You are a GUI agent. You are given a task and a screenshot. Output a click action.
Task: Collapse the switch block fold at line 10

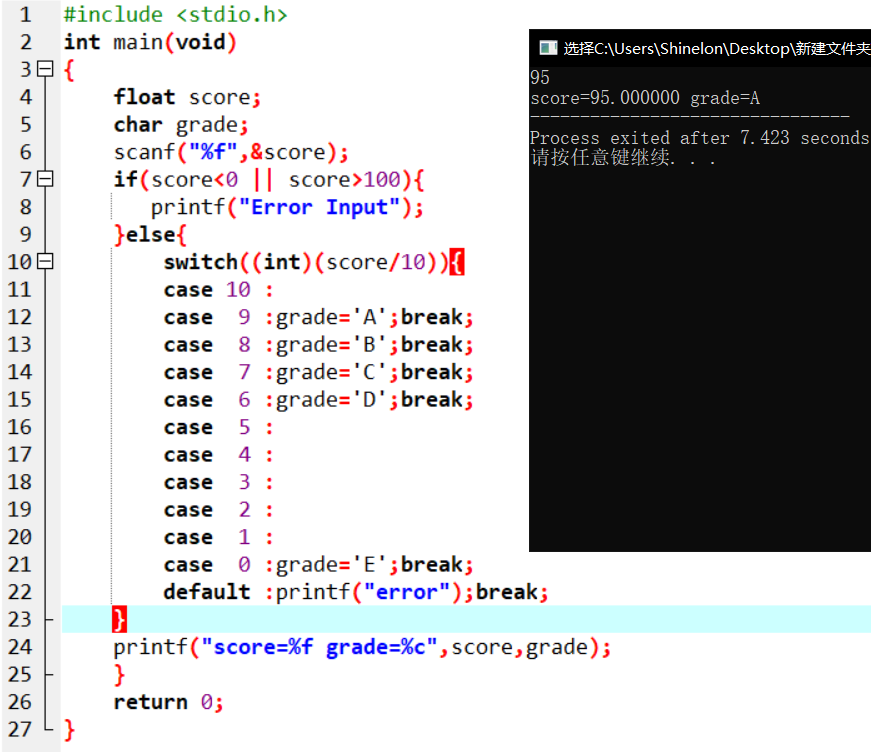45,262
